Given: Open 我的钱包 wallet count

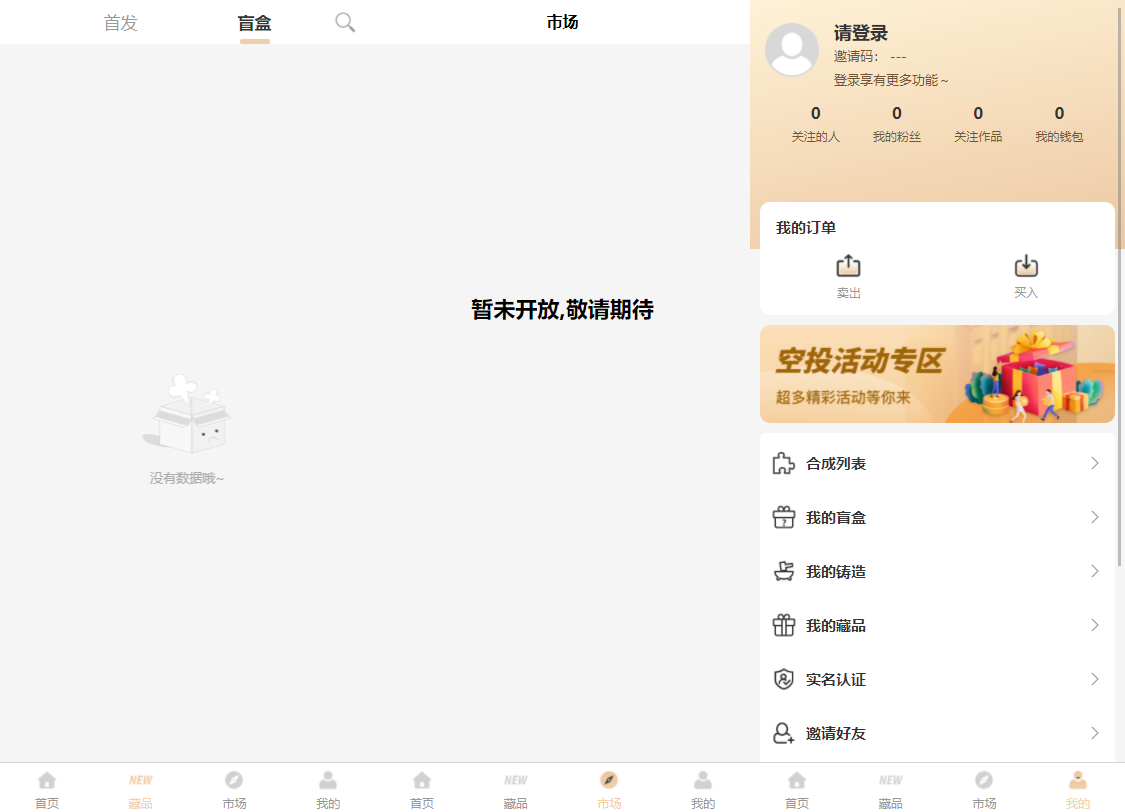Looking at the screenshot, I should 1059,124.
